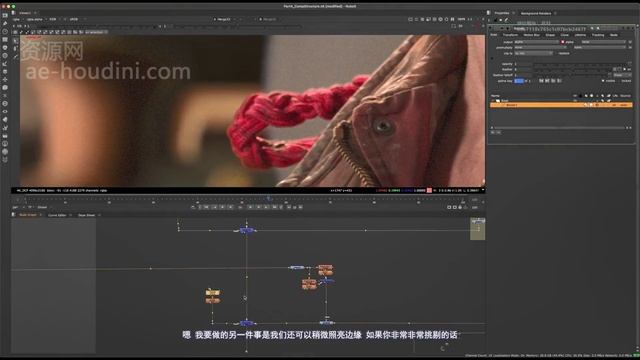Open the Image nodes menu in left toolbar
This screenshot has width=640, height=360.
click(5, 16)
